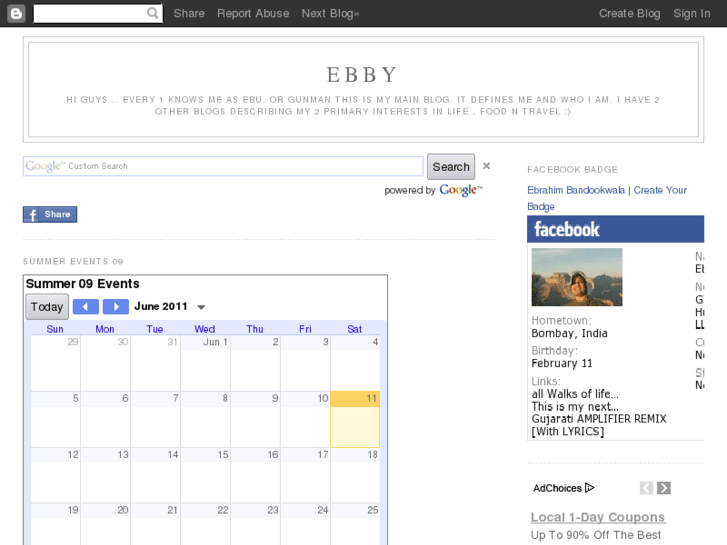Click Sign In
The image size is (727, 545).
tap(692, 13)
